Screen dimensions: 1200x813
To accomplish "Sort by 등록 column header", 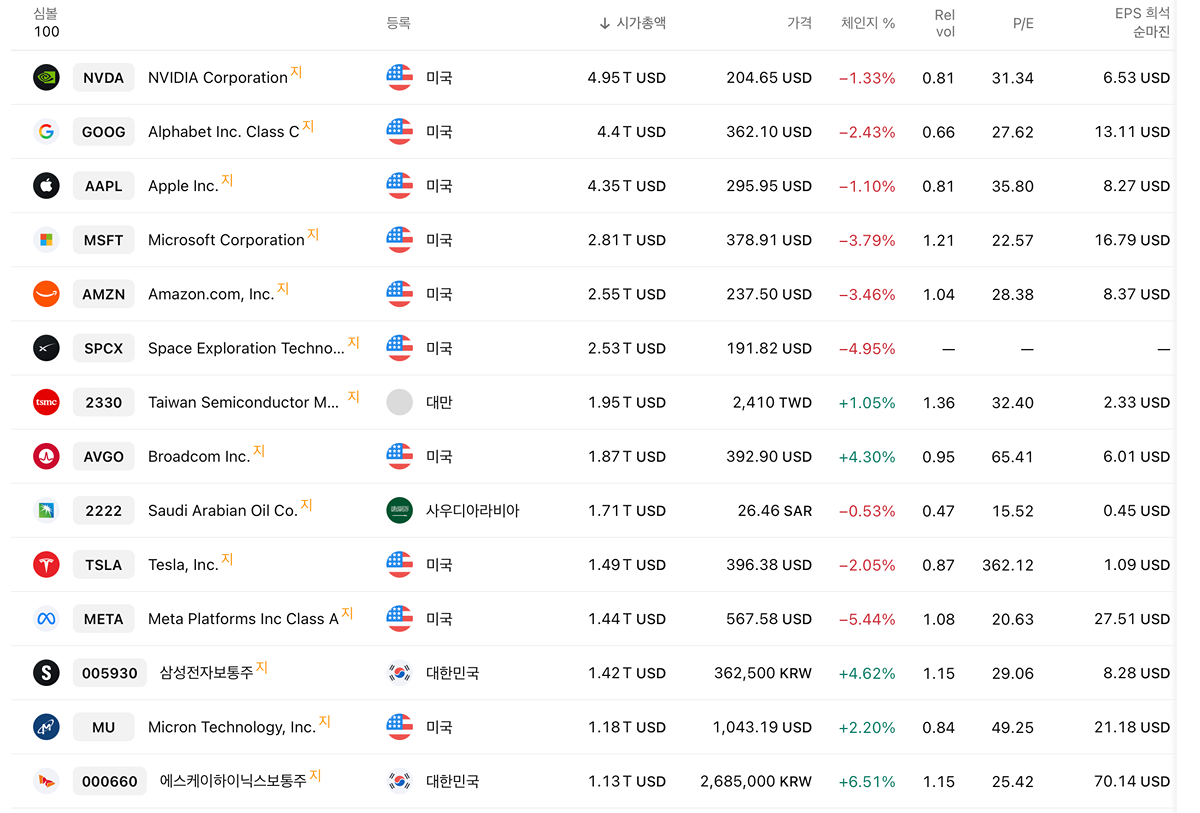I will (x=398, y=23).
